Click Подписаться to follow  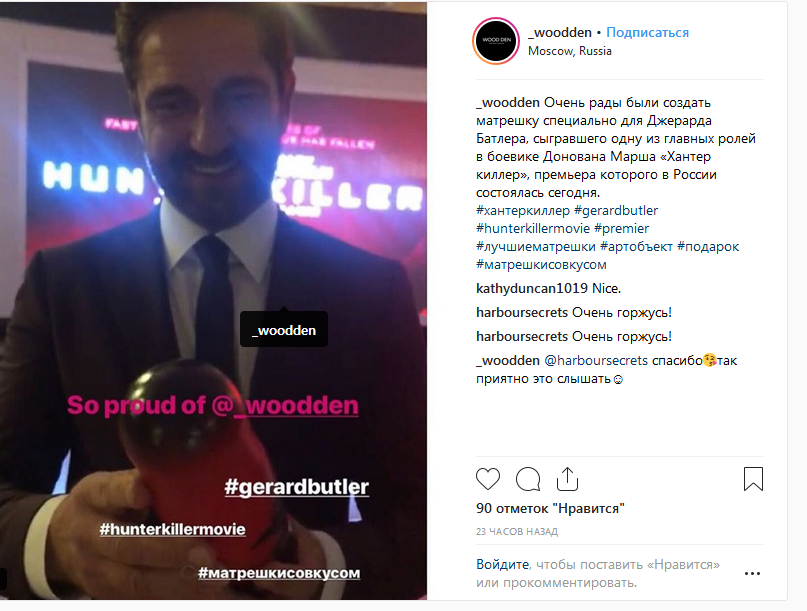coord(647,32)
